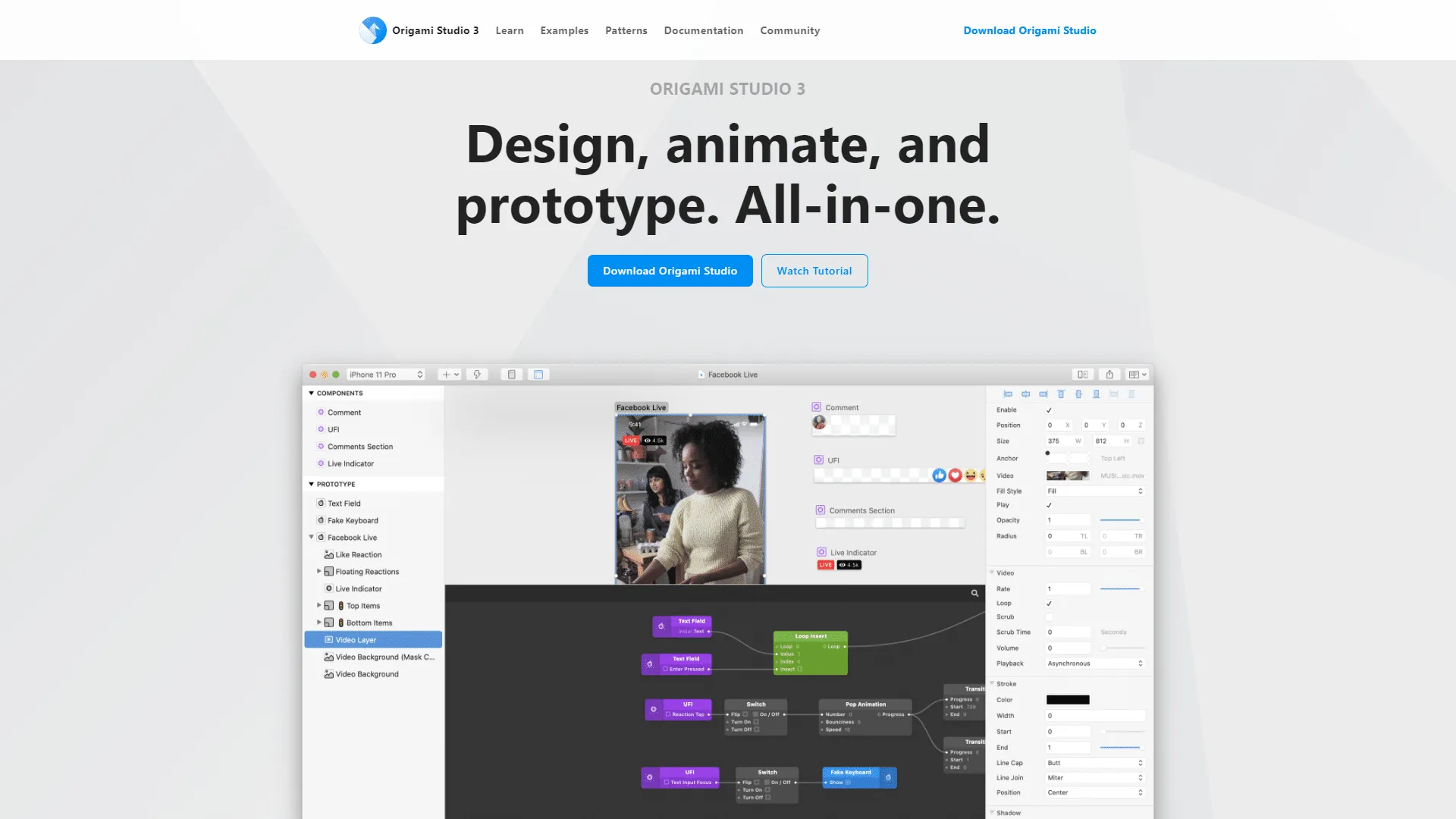Click the size proportion lock icon
This screenshot has height=819, width=1456.
pos(1141,441)
